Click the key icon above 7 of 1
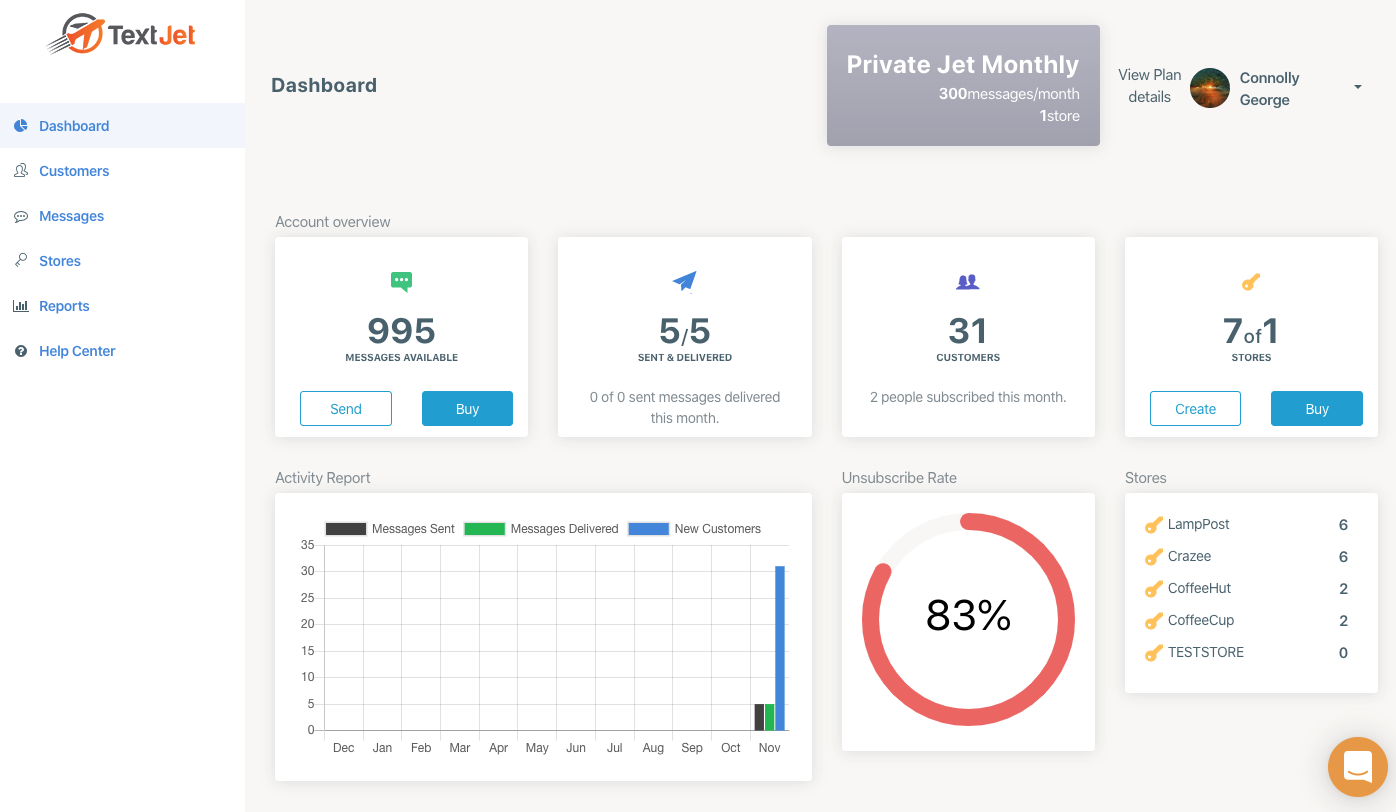The width and height of the screenshot is (1396, 812). click(1250, 283)
